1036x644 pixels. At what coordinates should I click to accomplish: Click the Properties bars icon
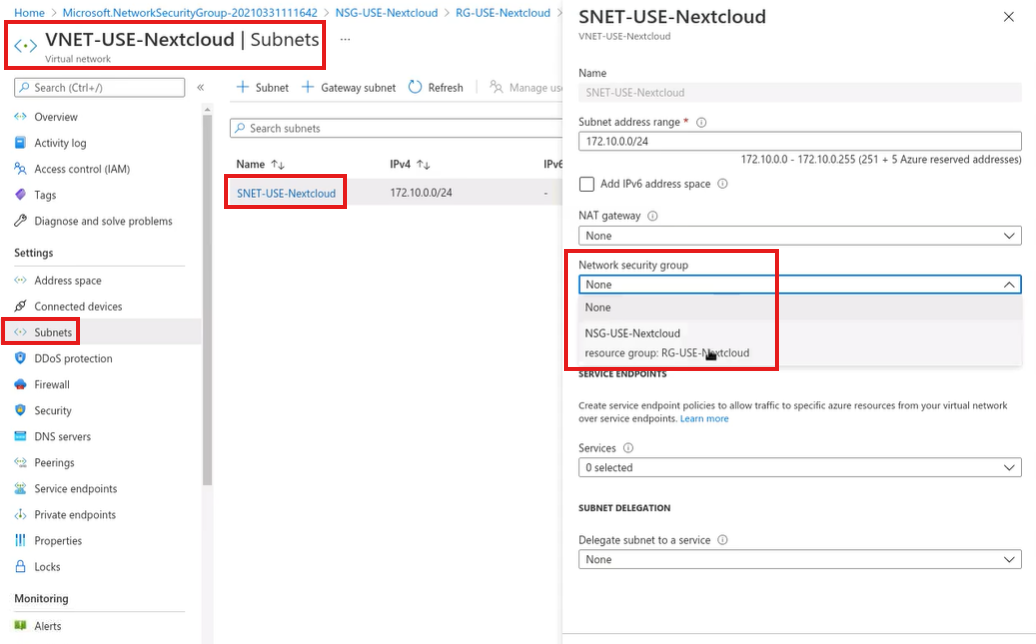tap(20, 540)
